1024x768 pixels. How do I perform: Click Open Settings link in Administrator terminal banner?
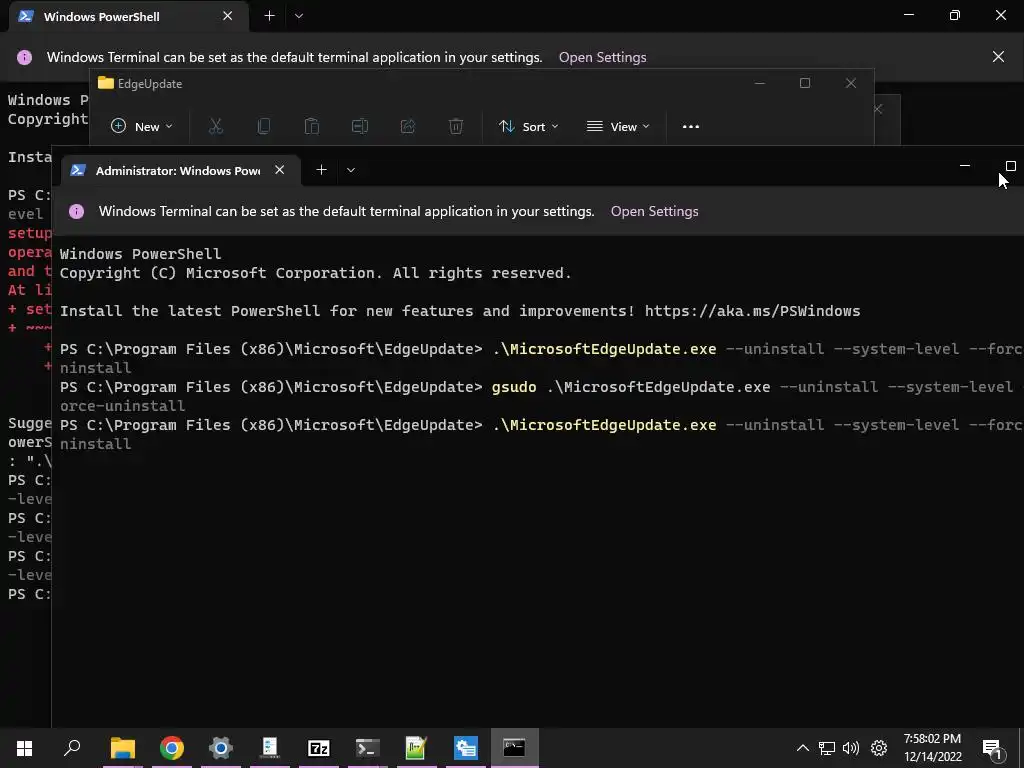(654, 211)
